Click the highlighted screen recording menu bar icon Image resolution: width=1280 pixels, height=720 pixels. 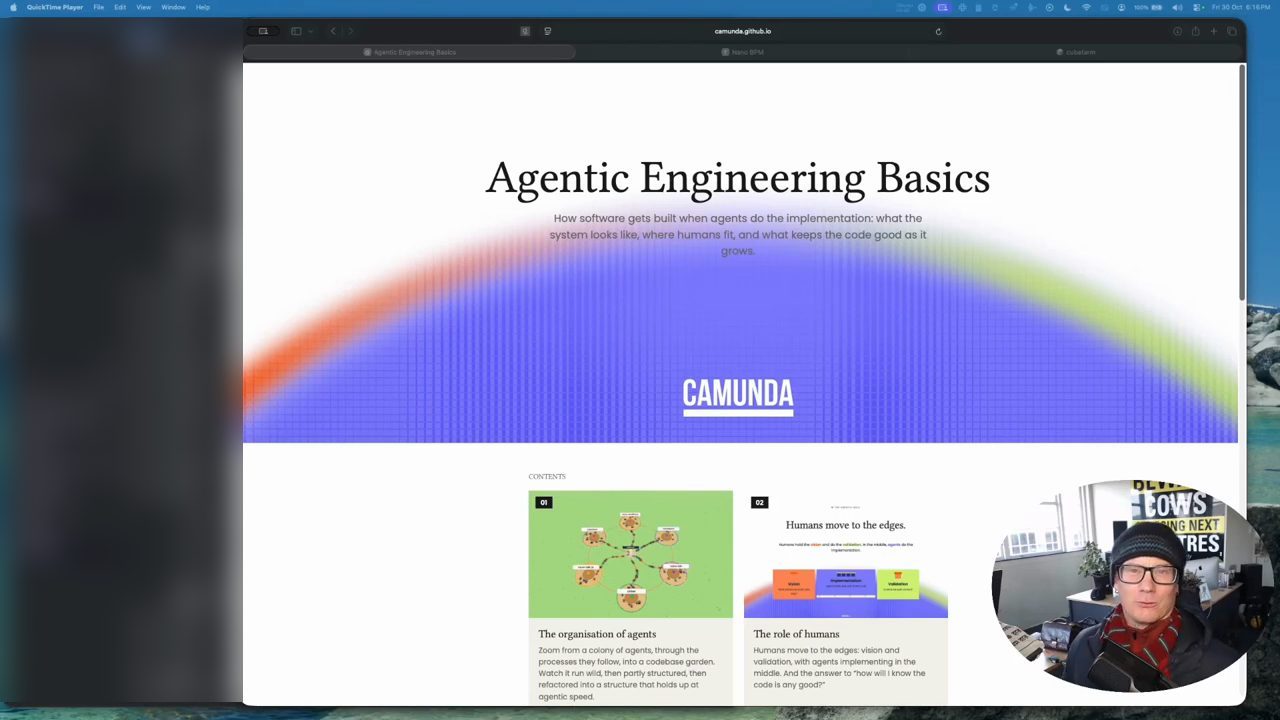(942, 7)
